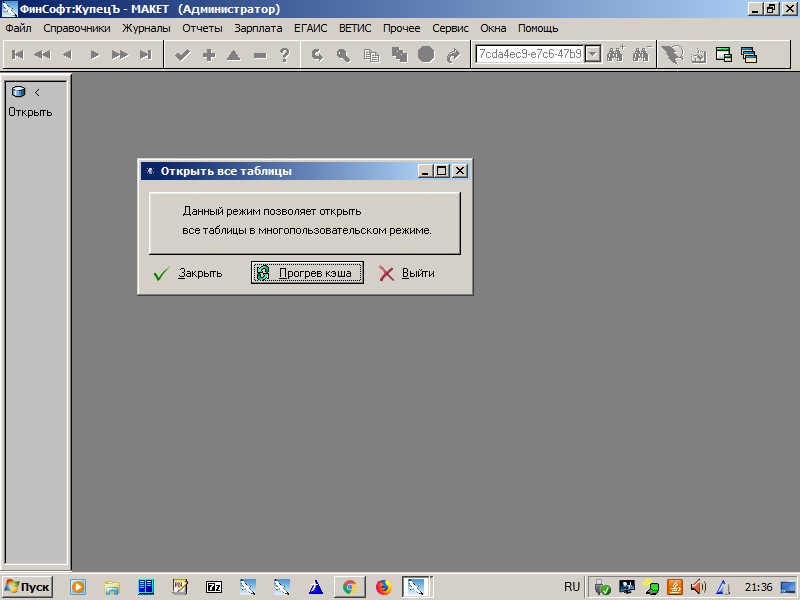
Task: Open the Сервис menu
Action: pos(450,28)
